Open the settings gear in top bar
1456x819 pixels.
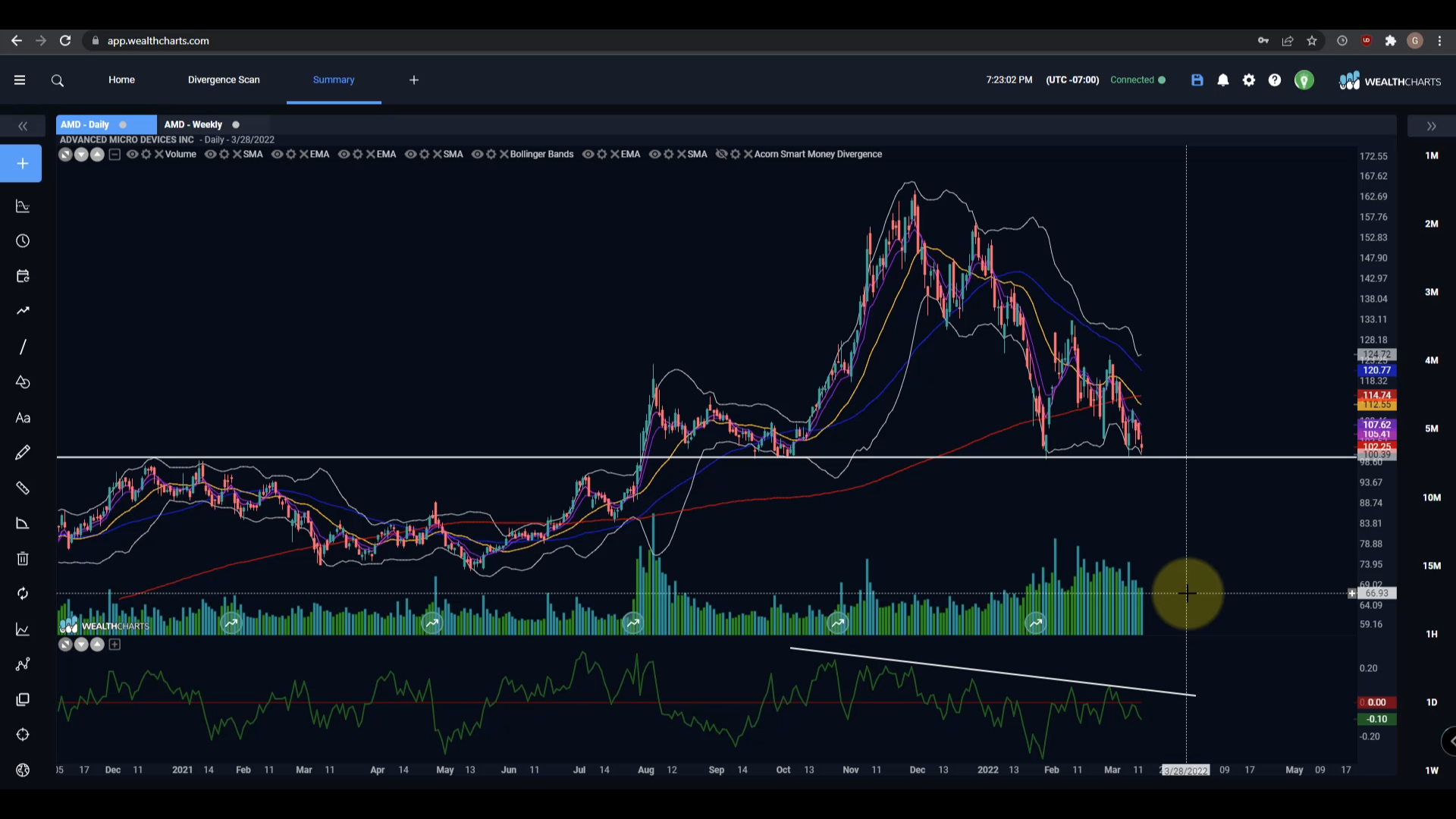1249,80
